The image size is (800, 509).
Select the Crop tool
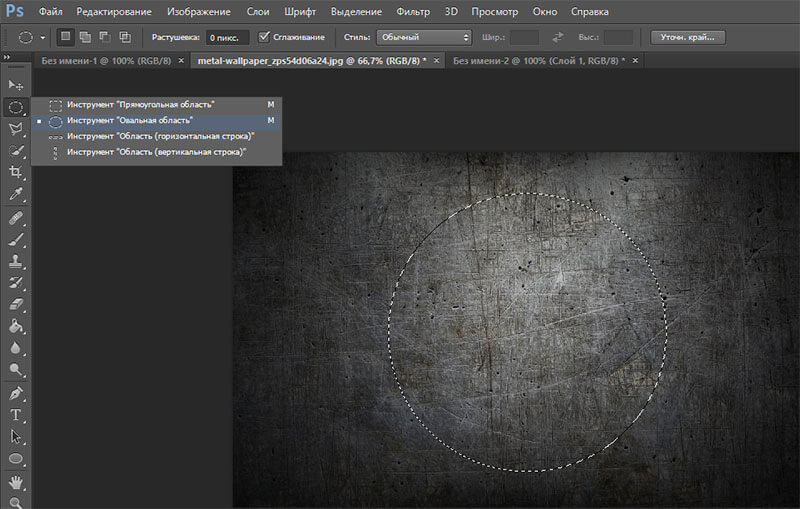15,172
